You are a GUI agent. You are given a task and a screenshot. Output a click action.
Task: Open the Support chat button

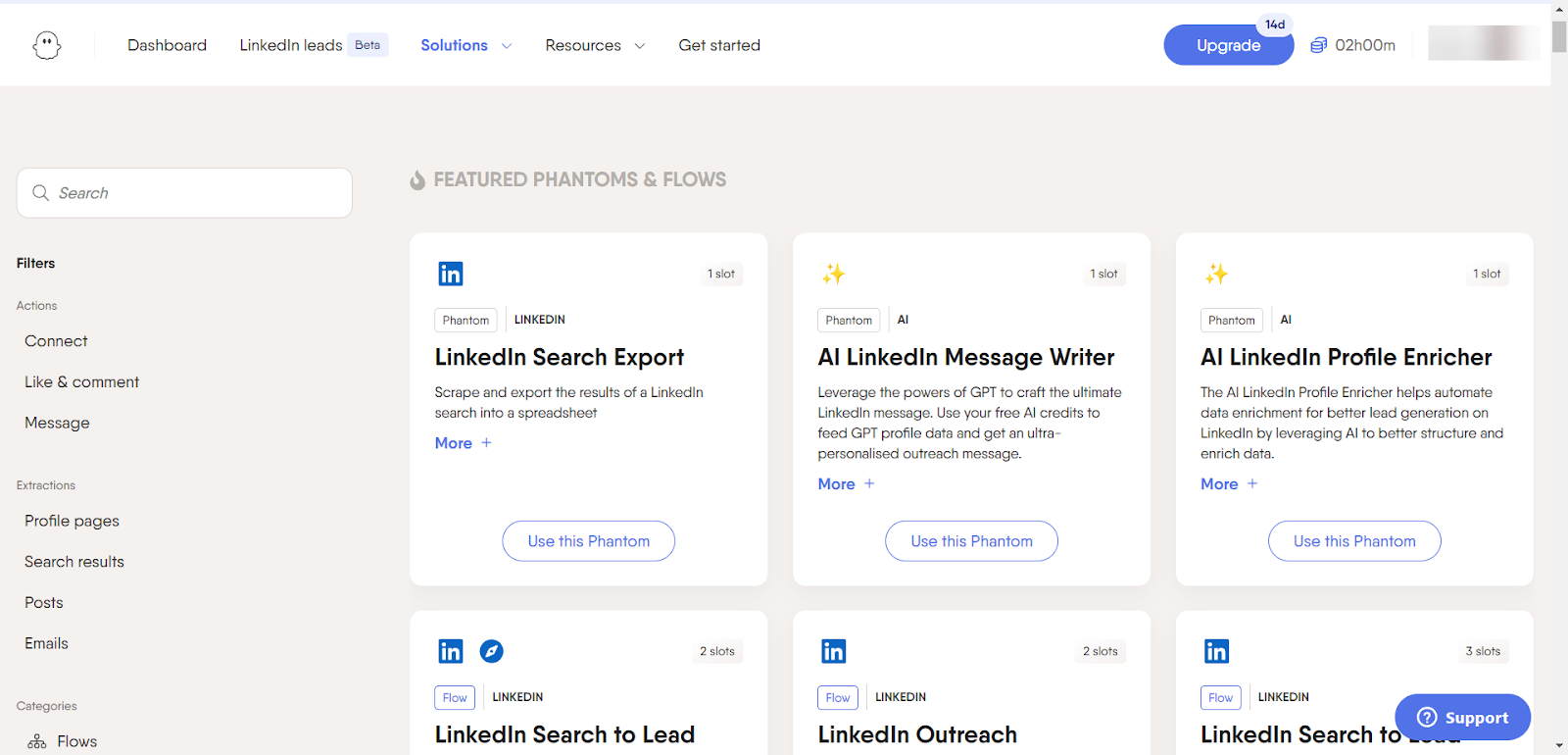click(x=1463, y=718)
